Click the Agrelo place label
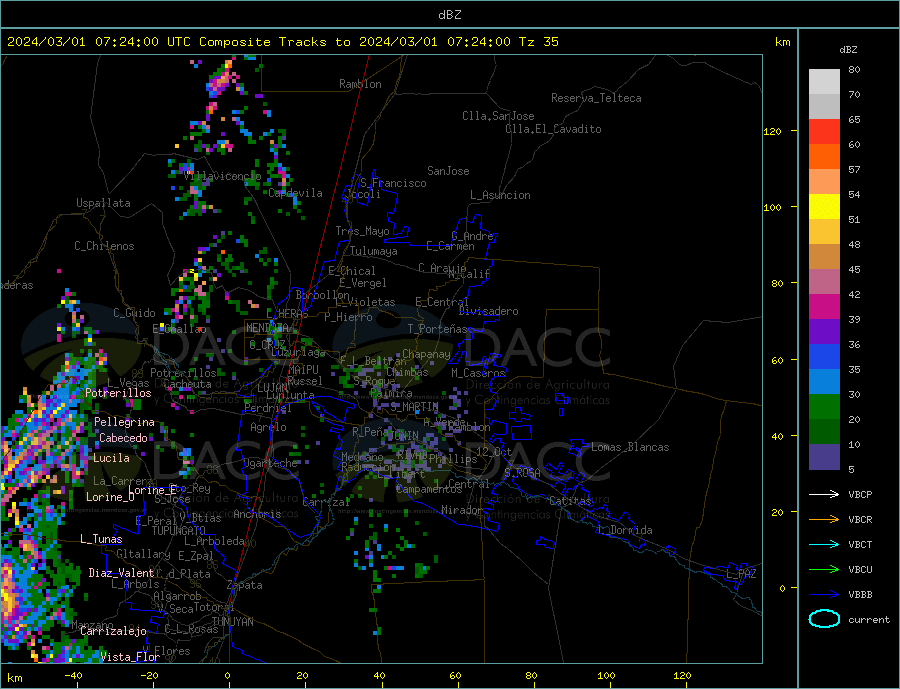The image size is (900, 689). pos(268,428)
